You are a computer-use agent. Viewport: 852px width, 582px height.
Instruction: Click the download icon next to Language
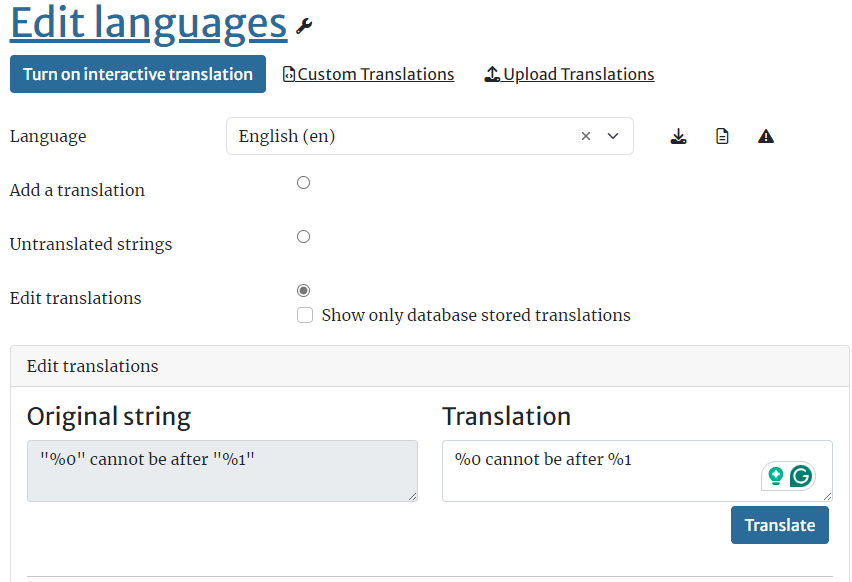click(678, 136)
